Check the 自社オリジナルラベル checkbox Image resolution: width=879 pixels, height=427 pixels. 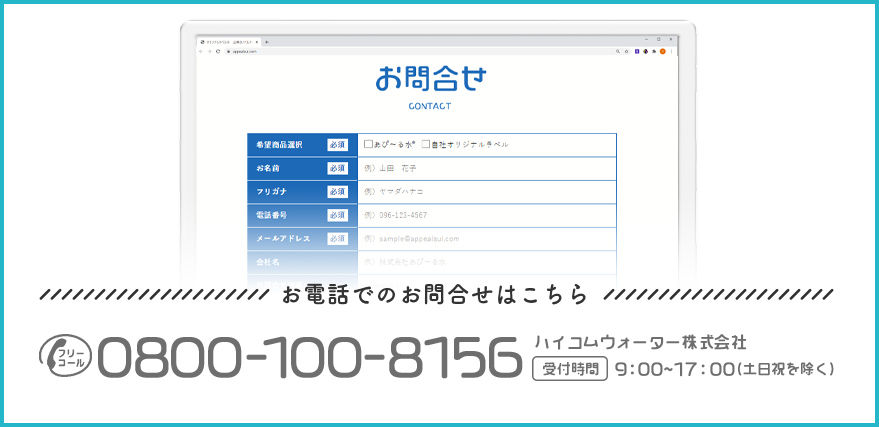click(425, 145)
